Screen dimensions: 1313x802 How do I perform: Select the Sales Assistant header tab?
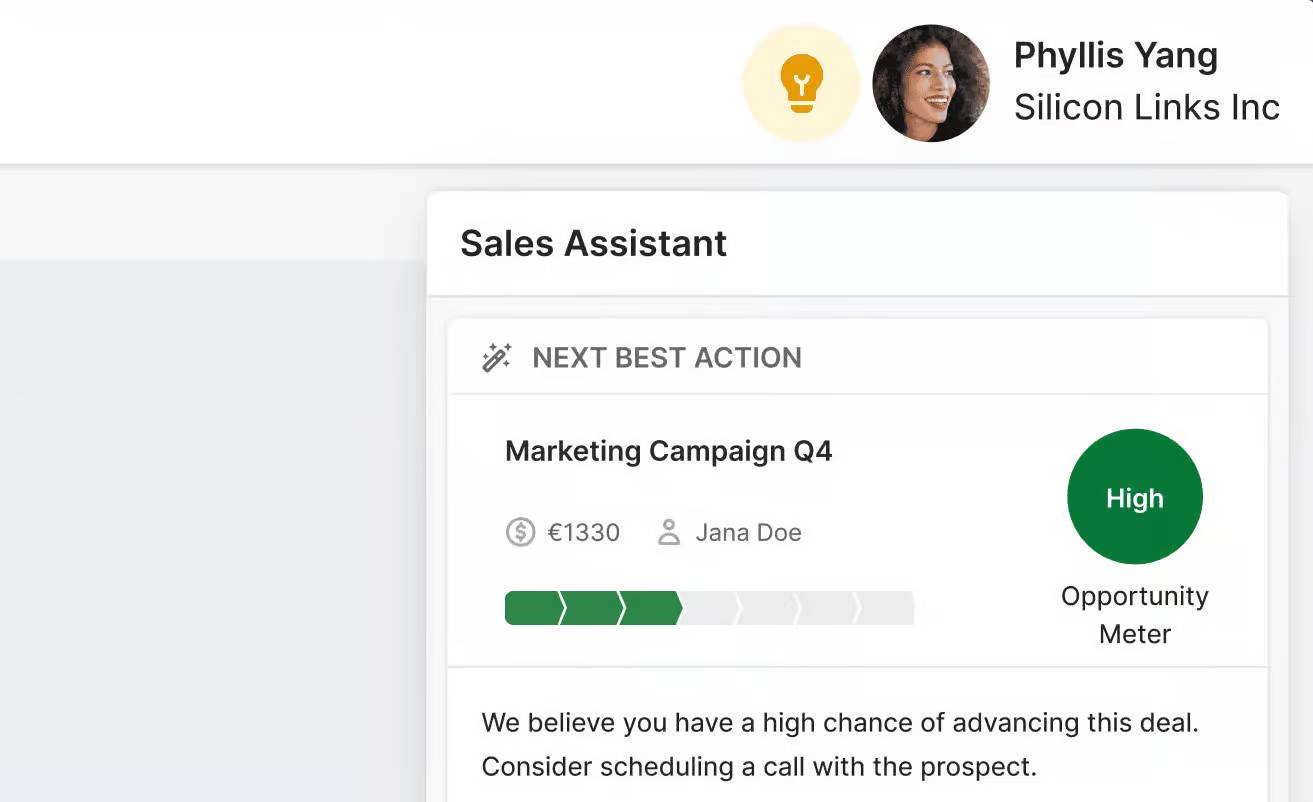click(593, 243)
